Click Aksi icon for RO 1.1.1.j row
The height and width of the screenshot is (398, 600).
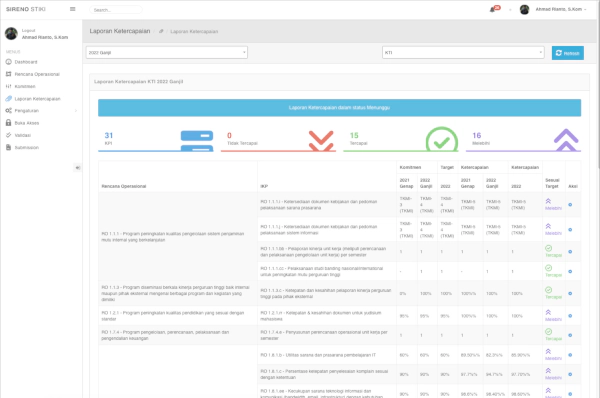click(570, 230)
